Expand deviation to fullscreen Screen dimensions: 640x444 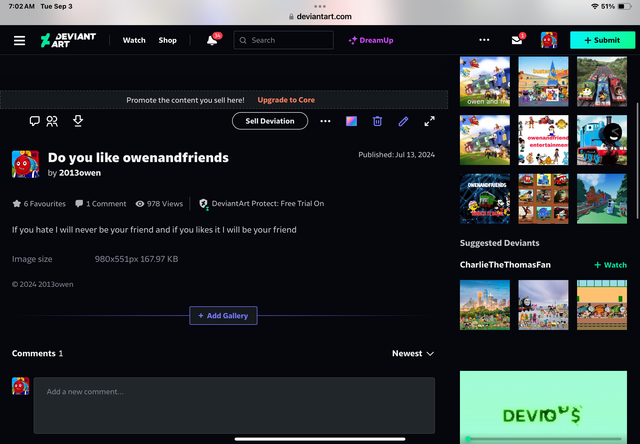[429, 121]
